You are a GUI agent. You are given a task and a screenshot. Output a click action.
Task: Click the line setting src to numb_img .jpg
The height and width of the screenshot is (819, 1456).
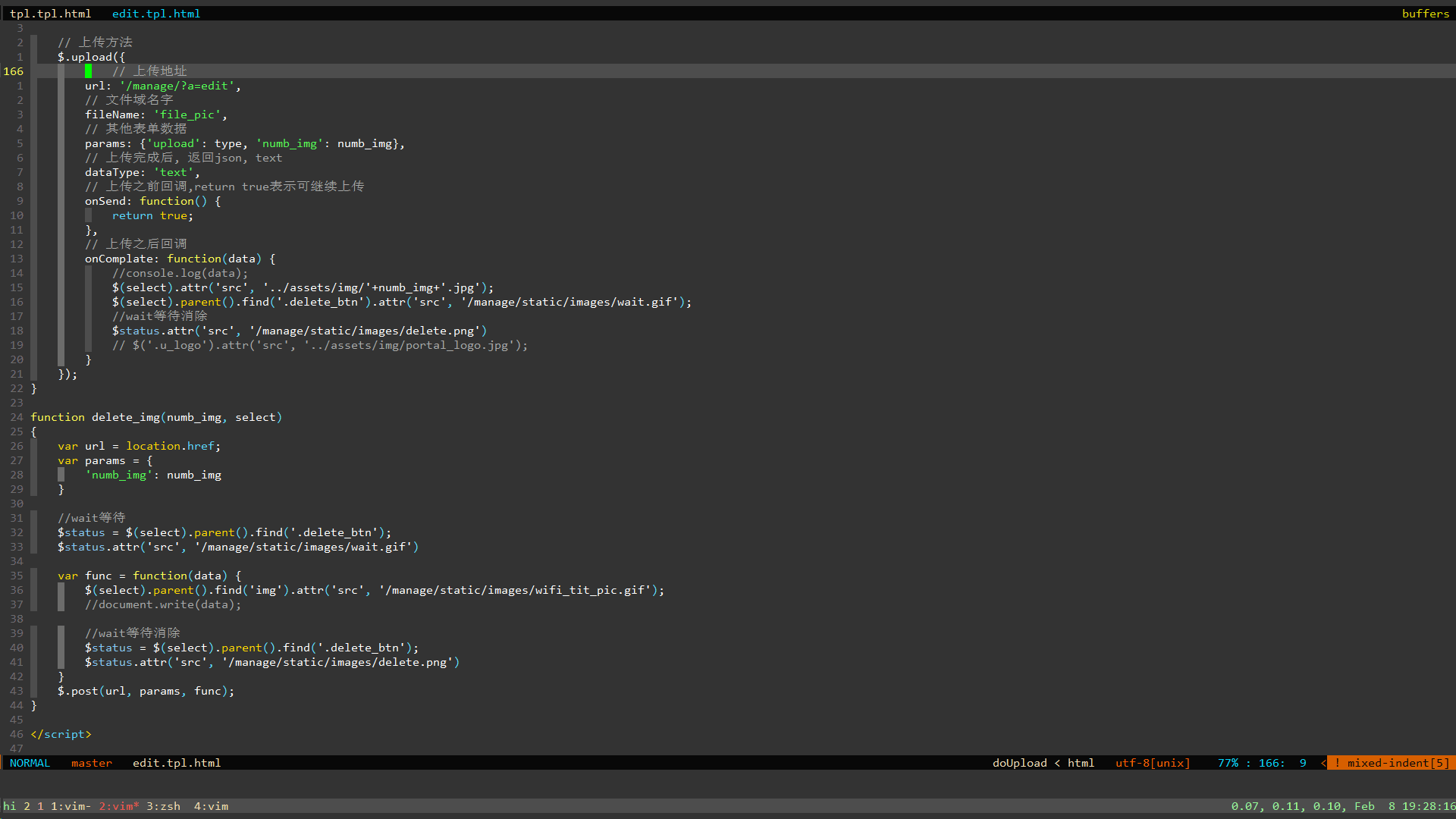click(x=303, y=287)
